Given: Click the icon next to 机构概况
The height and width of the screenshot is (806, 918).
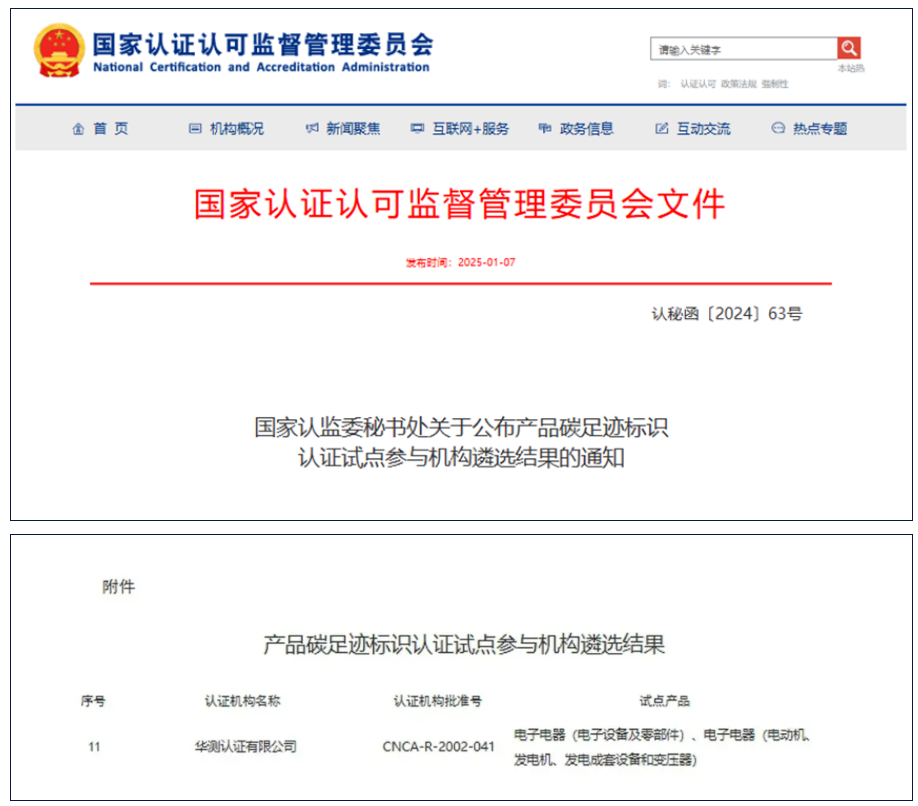Looking at the screenshot, I should click(x=195, y=129).
